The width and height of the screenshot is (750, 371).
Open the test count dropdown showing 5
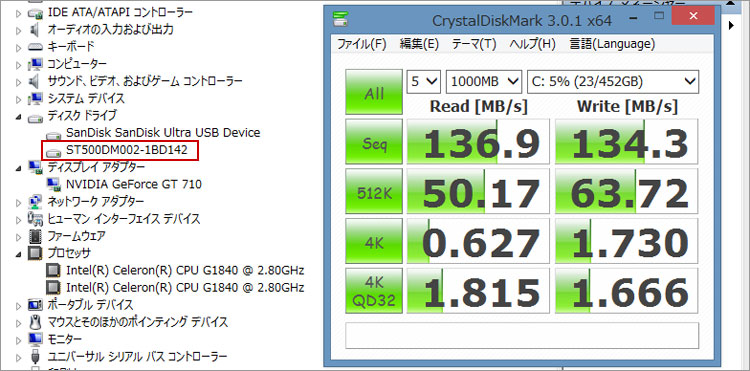tap(423, 82)
